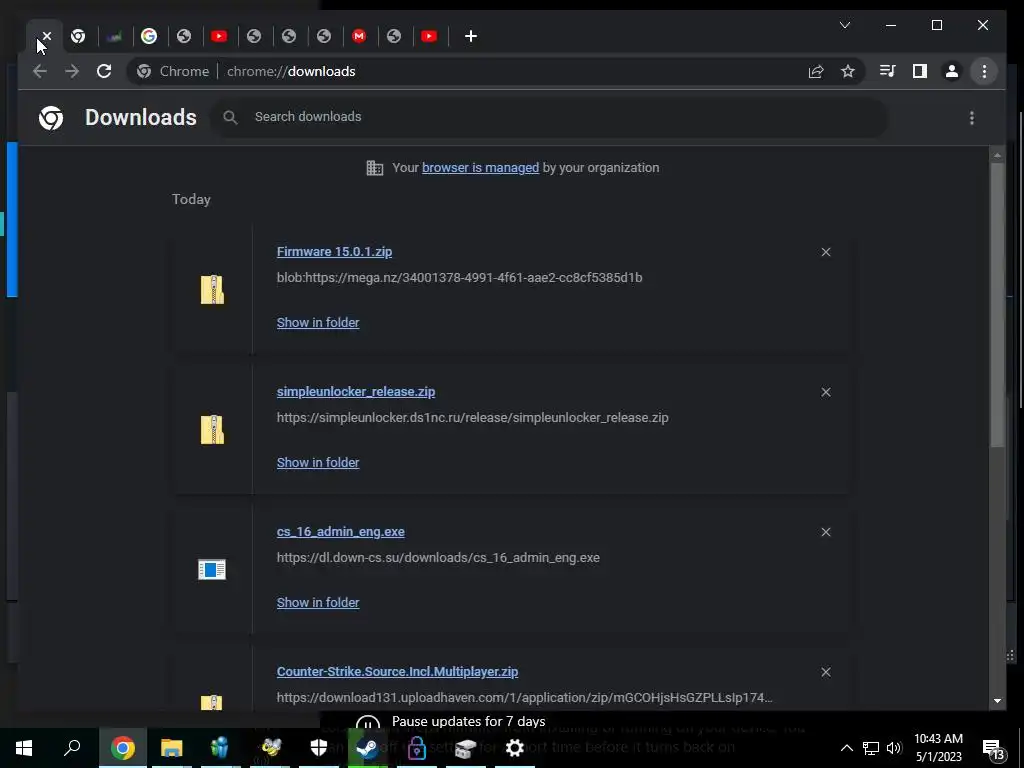
Task: Open Settings gear on the taskbar
Action: 515,748
